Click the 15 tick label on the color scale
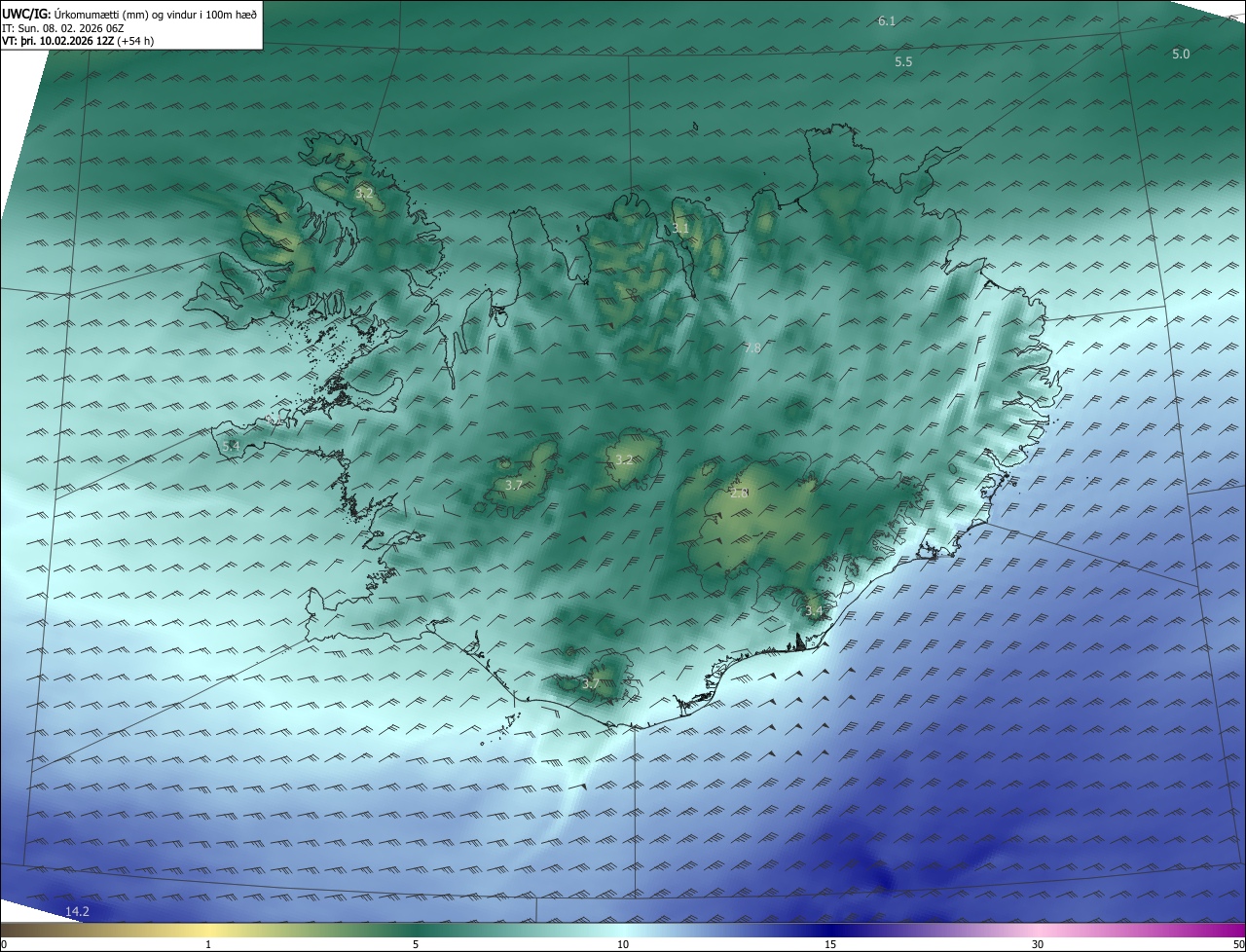Image resolution: width=1246 pixels, height=952 pixels. click(830, 944)
